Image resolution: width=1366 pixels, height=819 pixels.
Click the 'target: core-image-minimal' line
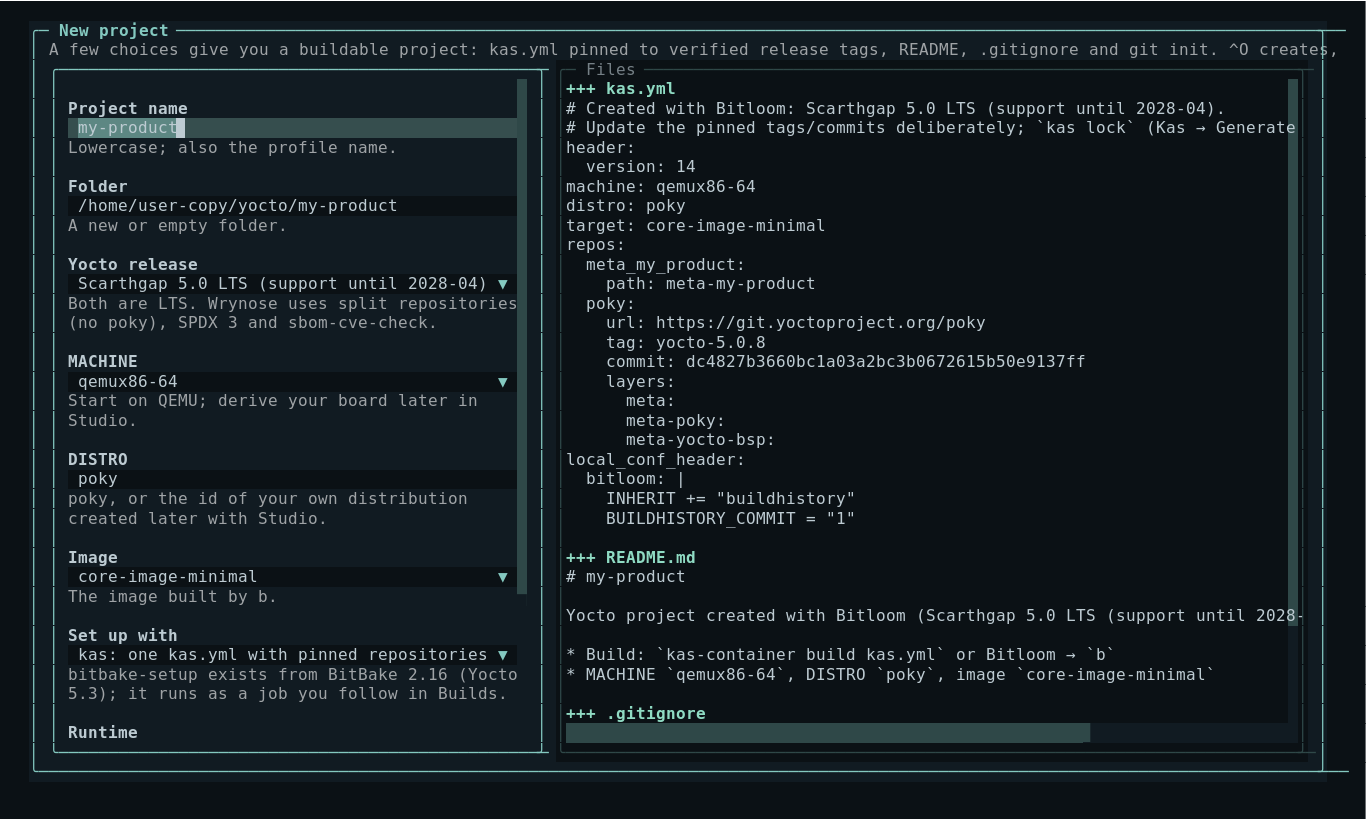696,226
